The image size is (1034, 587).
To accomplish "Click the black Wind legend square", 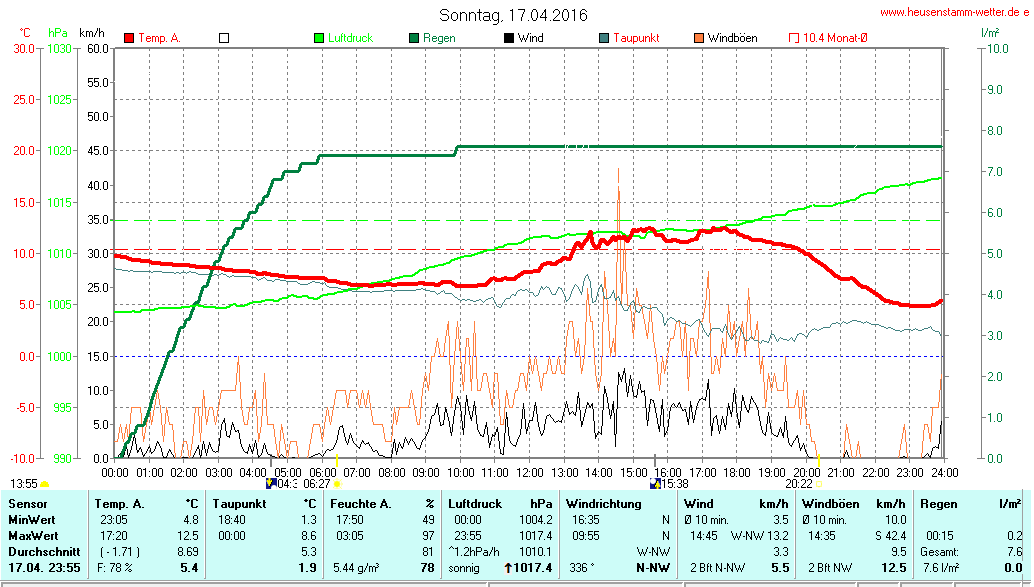I will 509,38.
